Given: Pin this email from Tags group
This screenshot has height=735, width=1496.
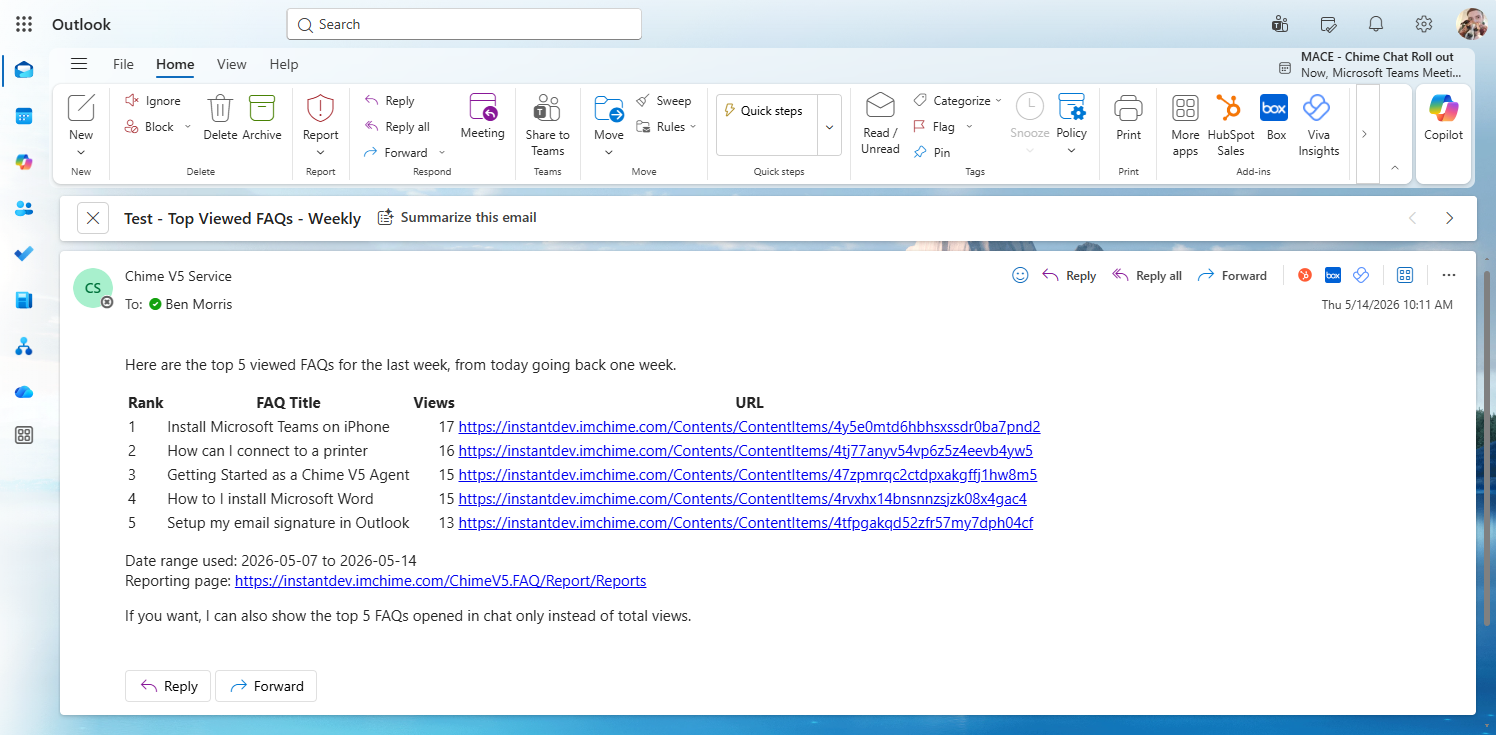Looking at the screenshot, I should pyautogui.click(x=932, y=153).
